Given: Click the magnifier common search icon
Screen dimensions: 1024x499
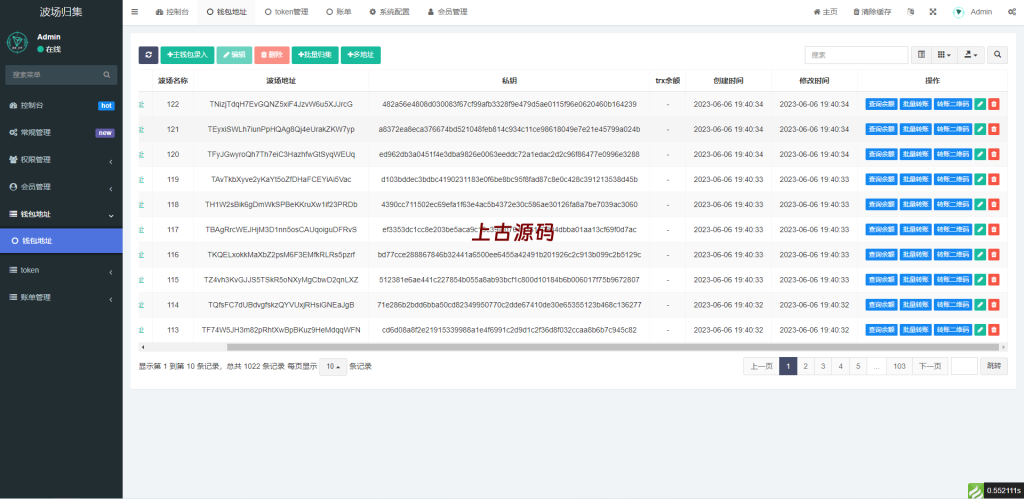Looking at the screenshot, I should (x=997, y=56).
